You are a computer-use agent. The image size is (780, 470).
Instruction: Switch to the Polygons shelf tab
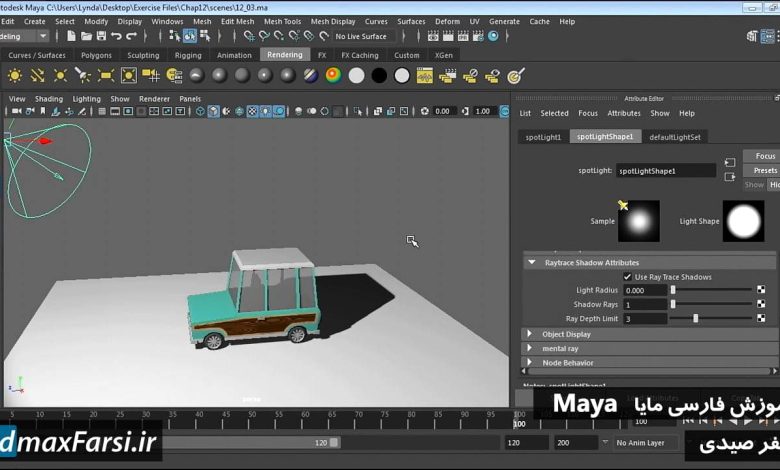97,55
